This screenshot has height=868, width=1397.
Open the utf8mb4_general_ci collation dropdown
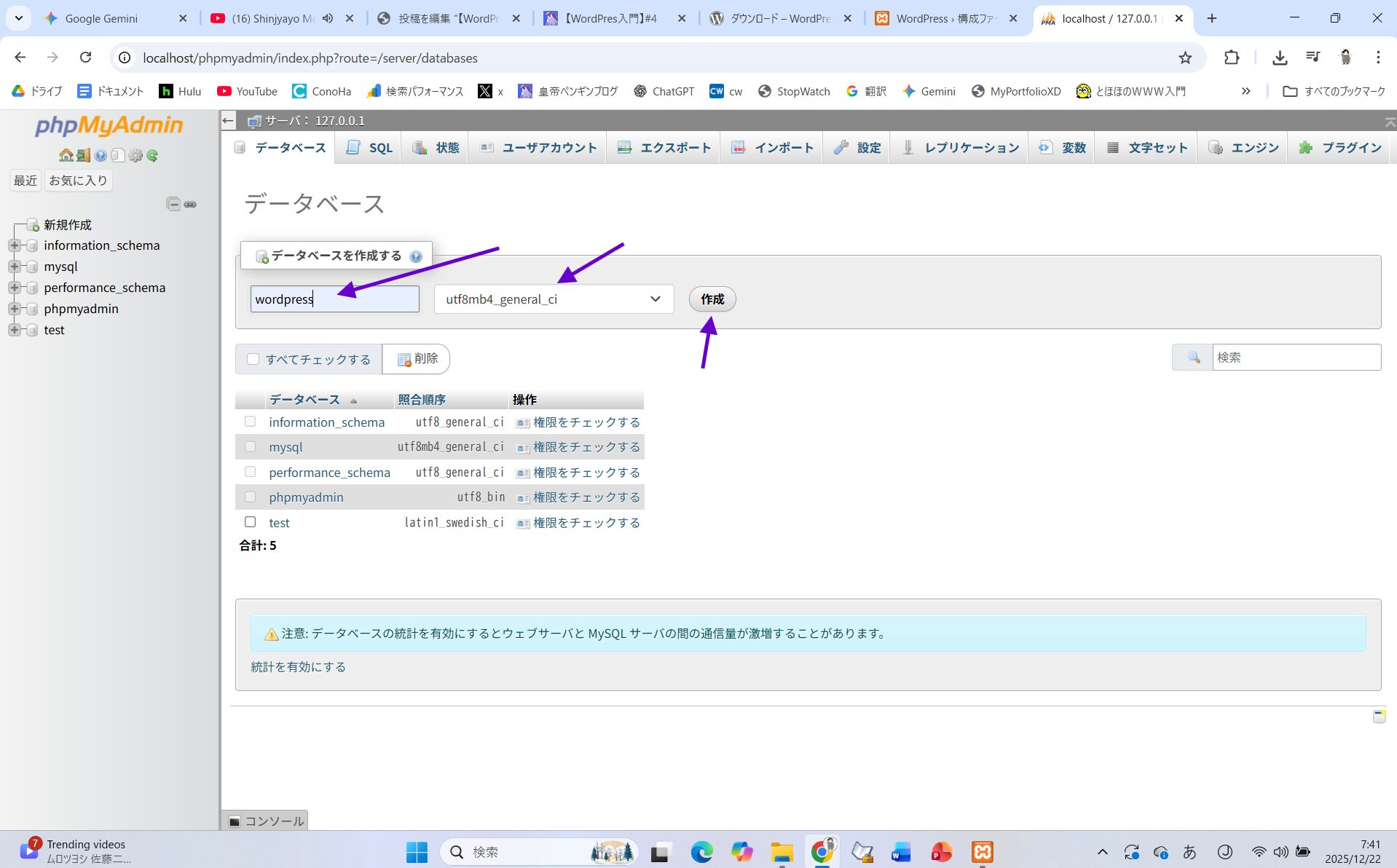click(x=554, y=299)
